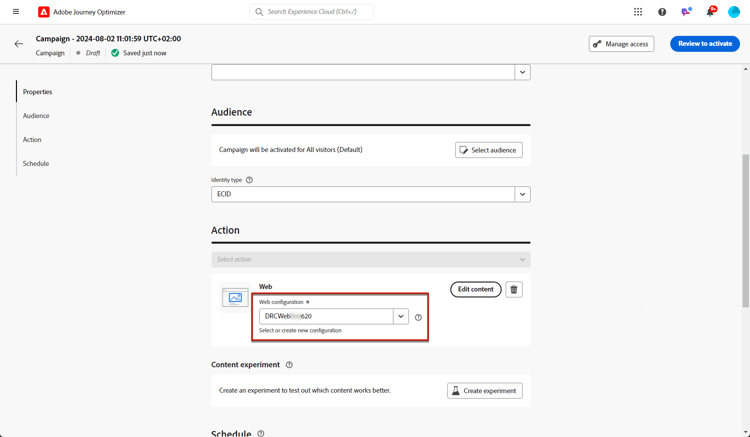Open the AI assistant chat icon
The height and width of the screenshot is (437, 750).
coord(686,12)
